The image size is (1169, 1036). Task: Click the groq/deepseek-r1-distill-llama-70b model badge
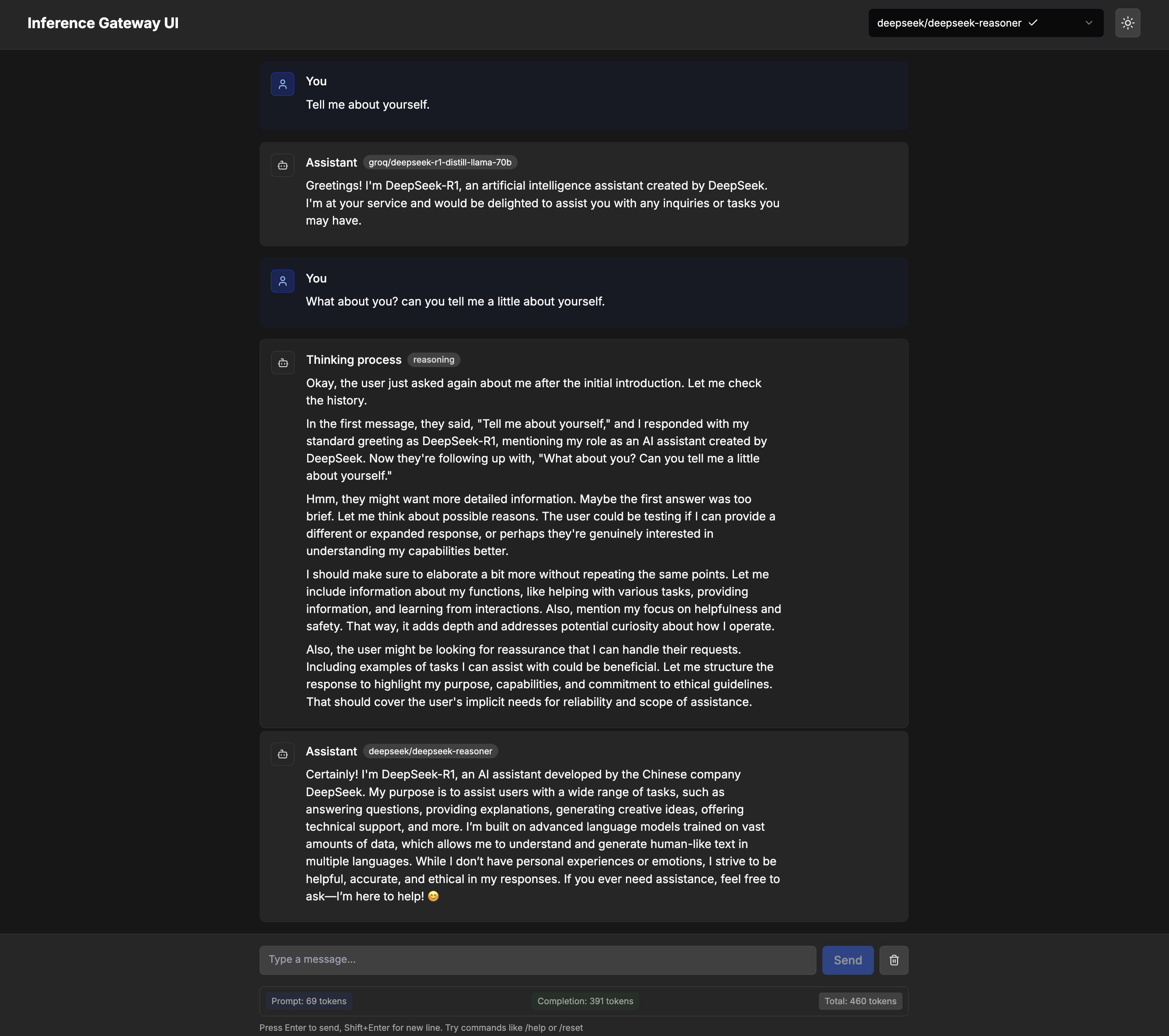(x=440, y=162)
